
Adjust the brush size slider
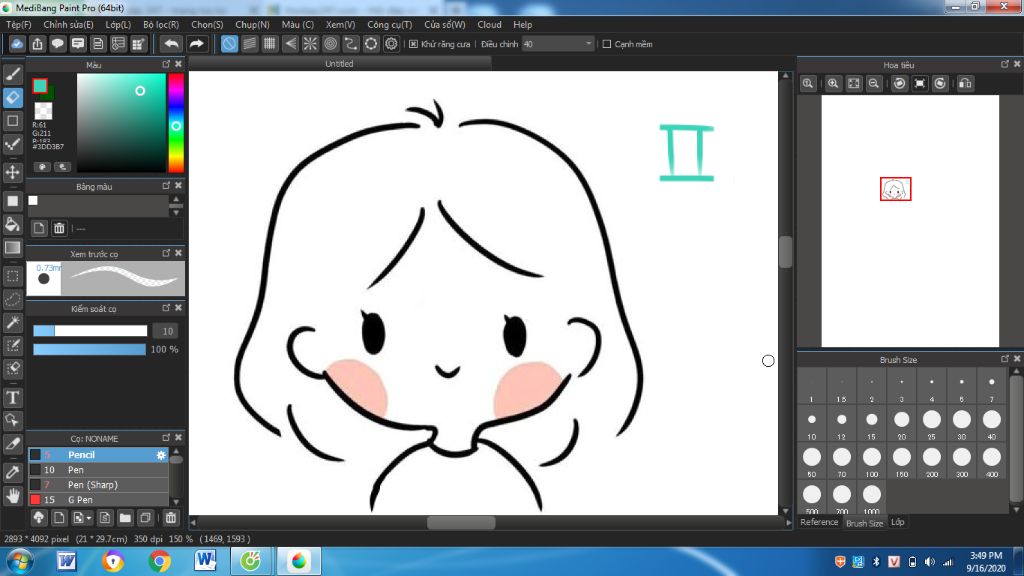[x=90, y=331]
